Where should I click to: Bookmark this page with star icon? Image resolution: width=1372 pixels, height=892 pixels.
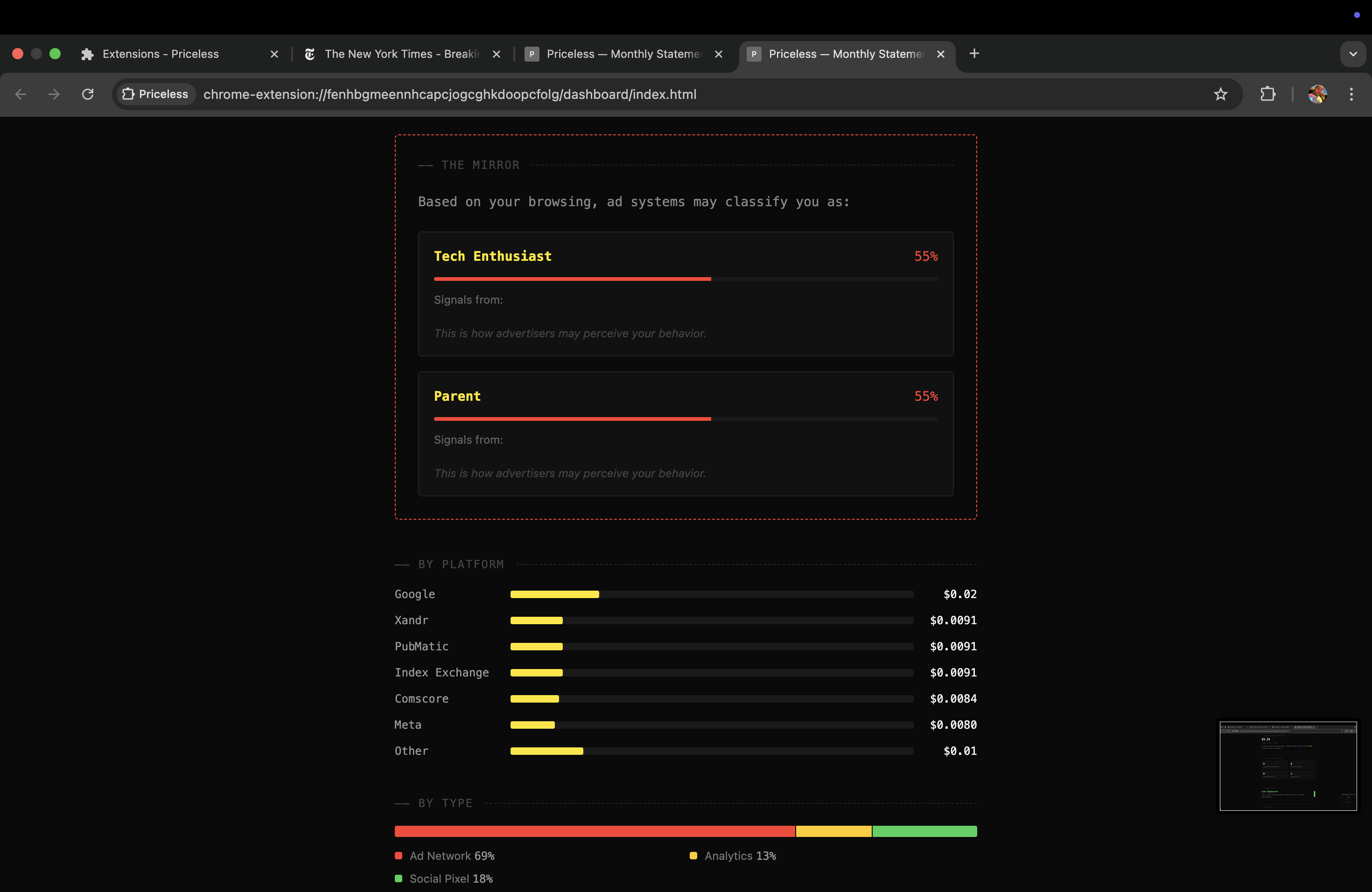tap(1220, 94)
